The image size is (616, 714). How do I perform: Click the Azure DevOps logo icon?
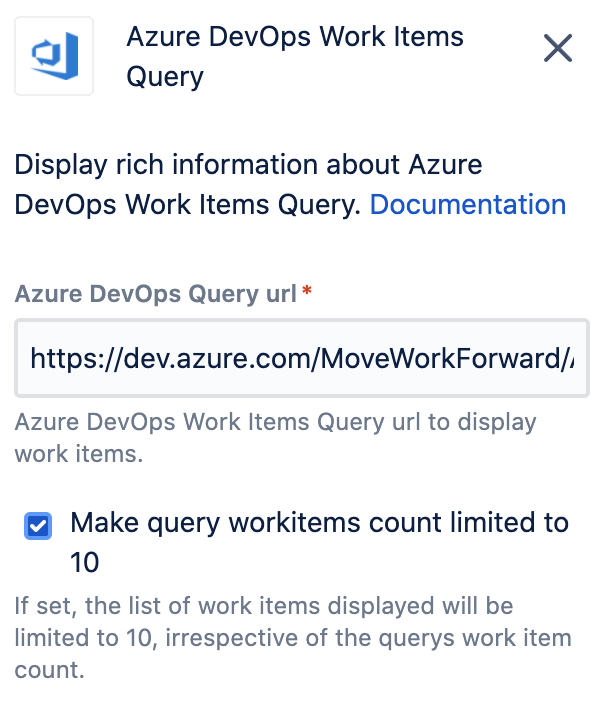[54, 56]
